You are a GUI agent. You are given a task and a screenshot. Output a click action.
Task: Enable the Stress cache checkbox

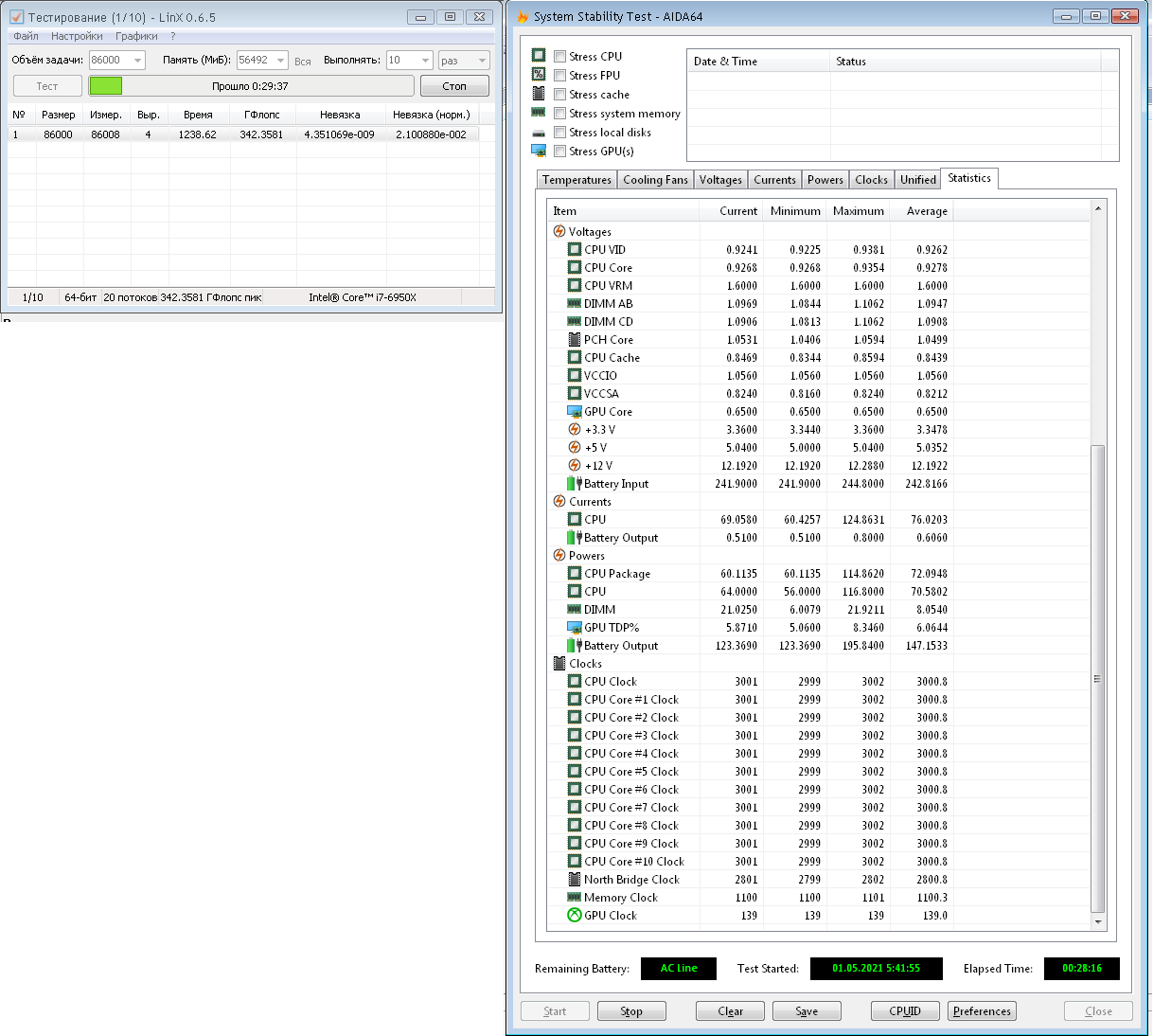coord(560,94)
